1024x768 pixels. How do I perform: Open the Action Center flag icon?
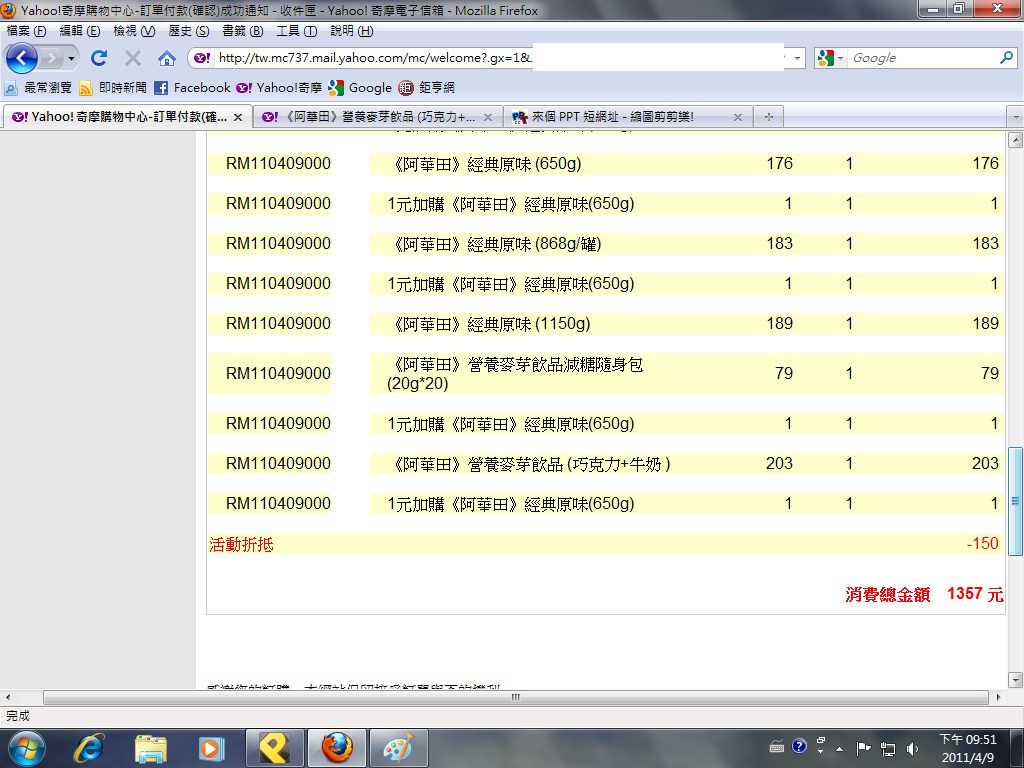point(863,748)
